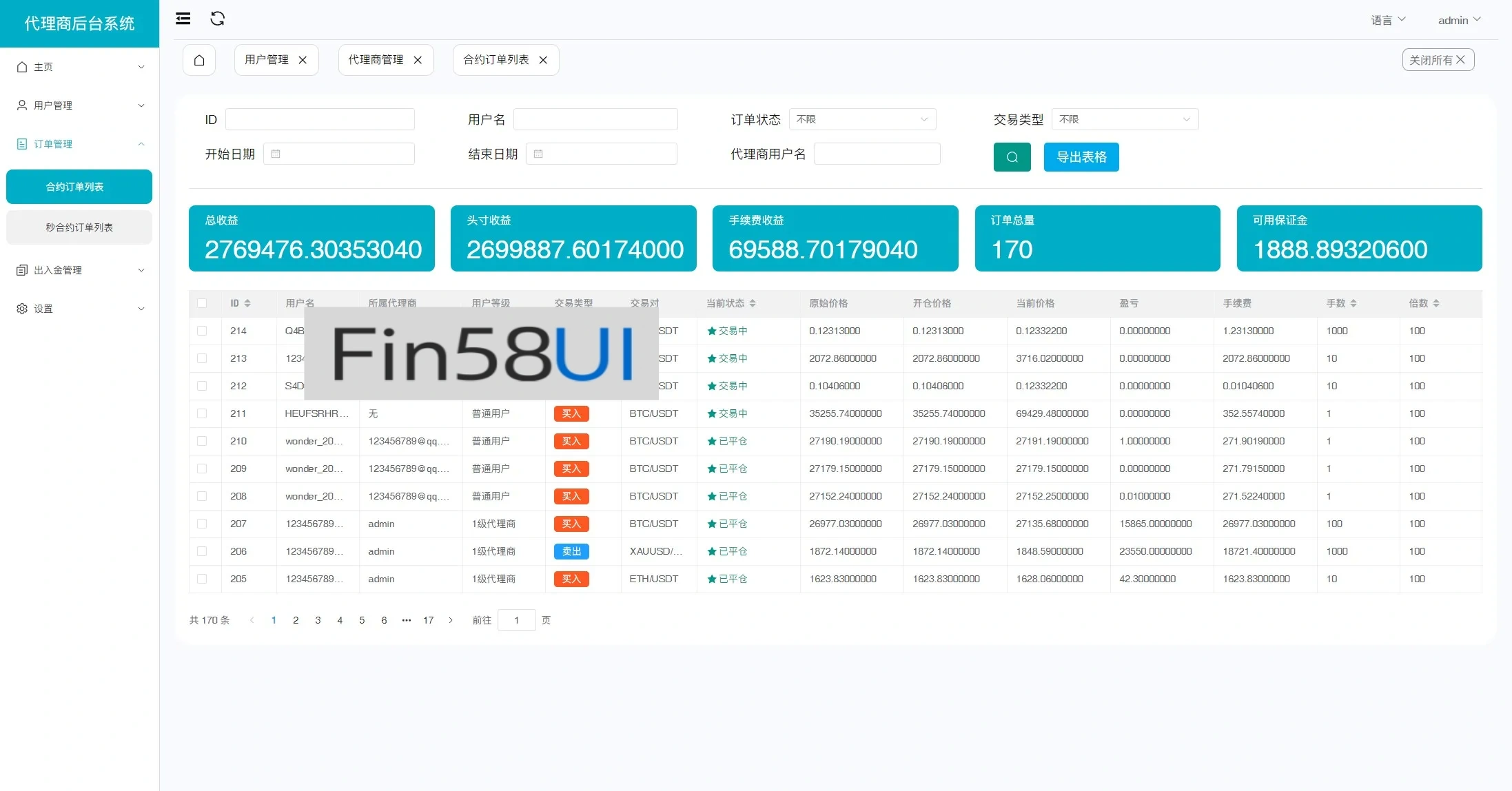This screenshot has height=791, width=1512.
Task: Expand the admin user menu
Action: click(x=1459, y=20)
